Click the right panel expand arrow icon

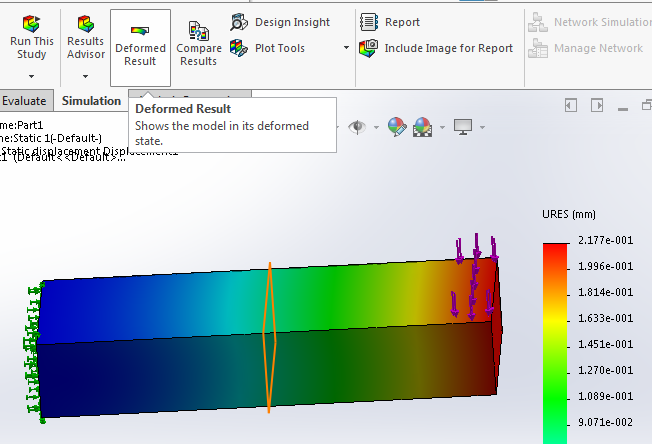[x=597, y=105]
